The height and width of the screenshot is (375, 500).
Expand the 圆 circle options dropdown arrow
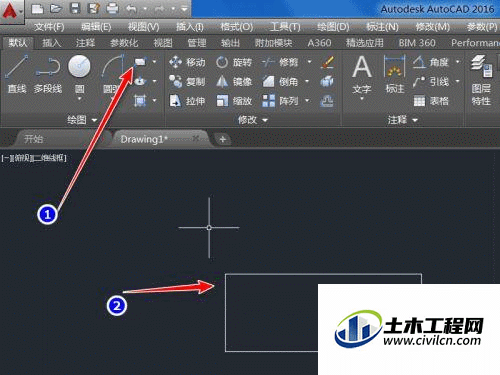[79, 99]
